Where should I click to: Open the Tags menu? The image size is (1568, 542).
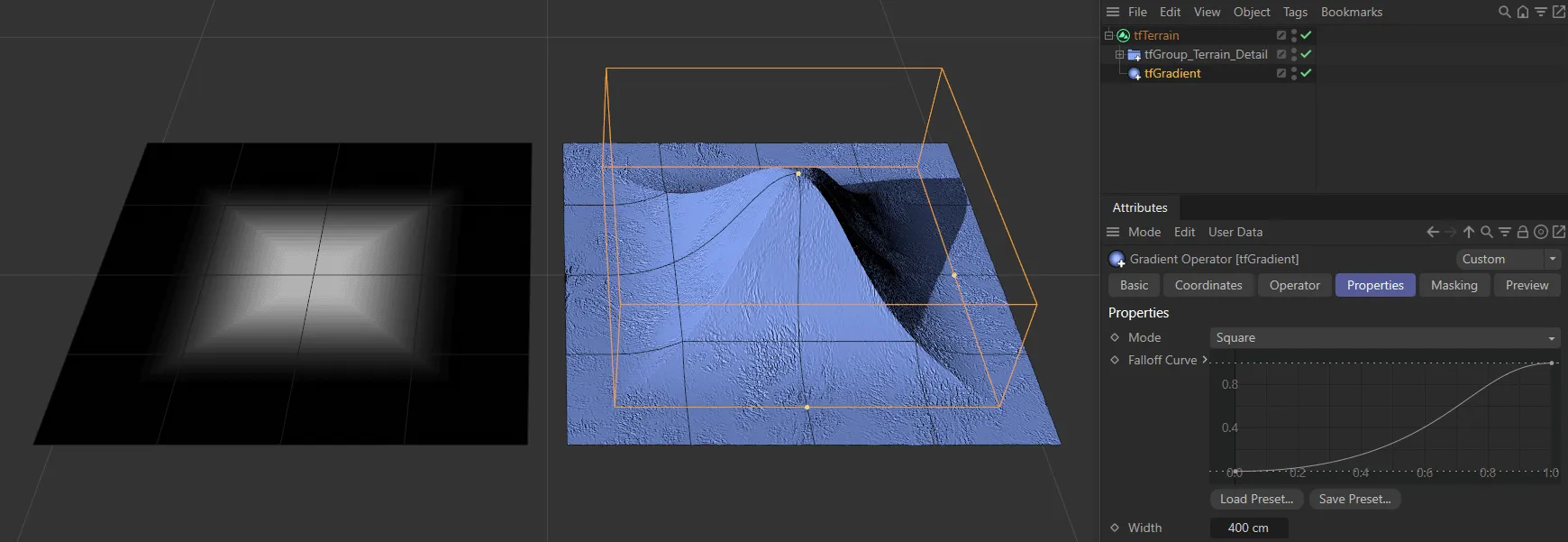tap(1295, 12)
